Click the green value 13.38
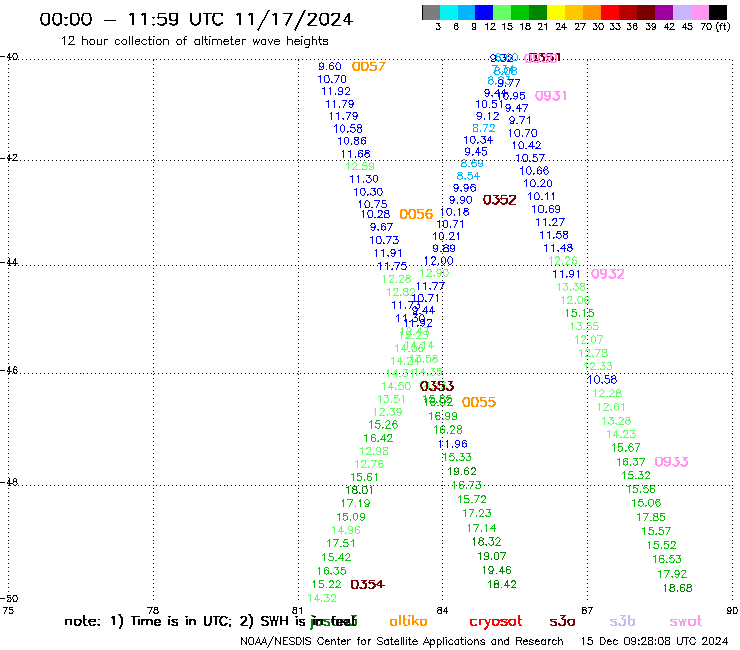Image resolution: width=740 pixels, height=650 pixels. pyautogui.click(x=571, y=287)
